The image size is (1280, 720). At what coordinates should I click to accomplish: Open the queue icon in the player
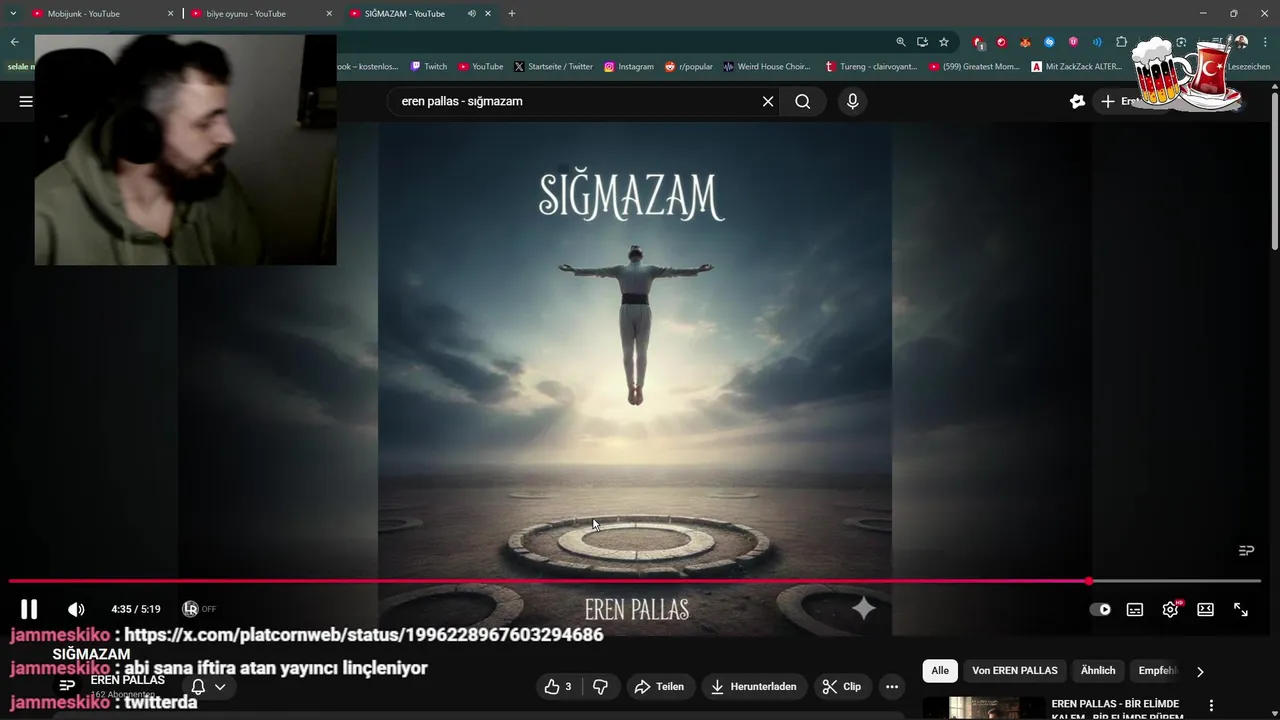click(1246, 550)
